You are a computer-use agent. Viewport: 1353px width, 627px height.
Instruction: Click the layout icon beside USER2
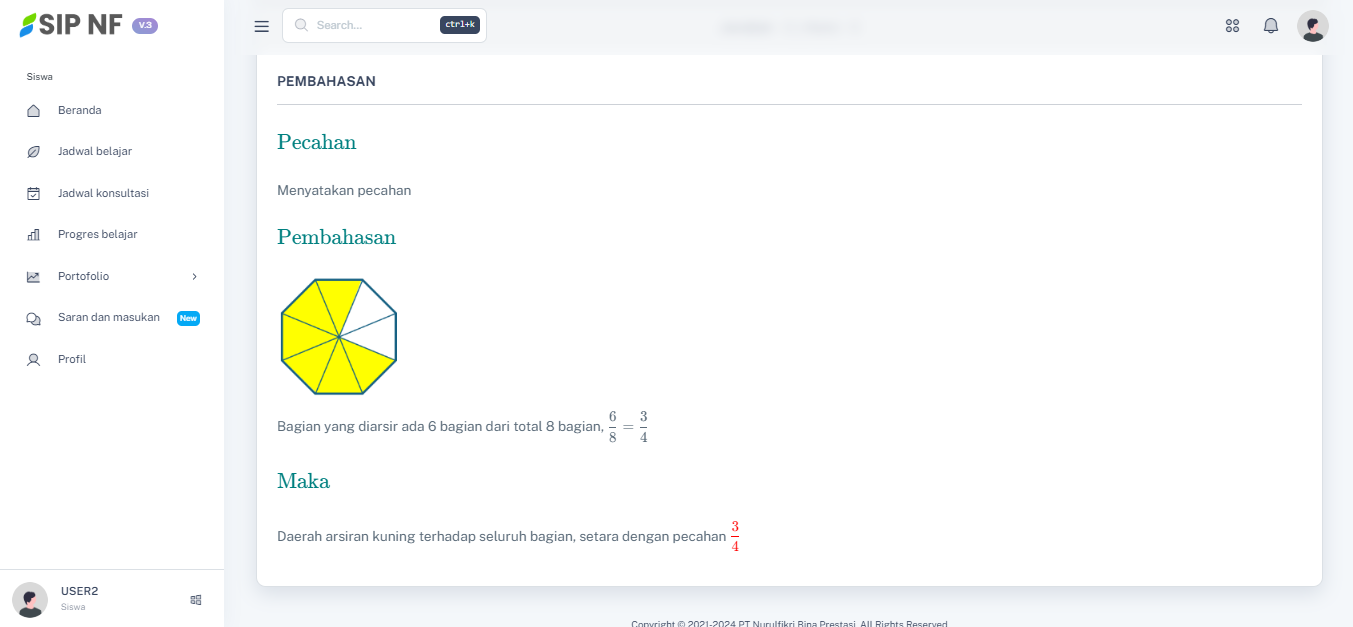(x=196, y=600)
